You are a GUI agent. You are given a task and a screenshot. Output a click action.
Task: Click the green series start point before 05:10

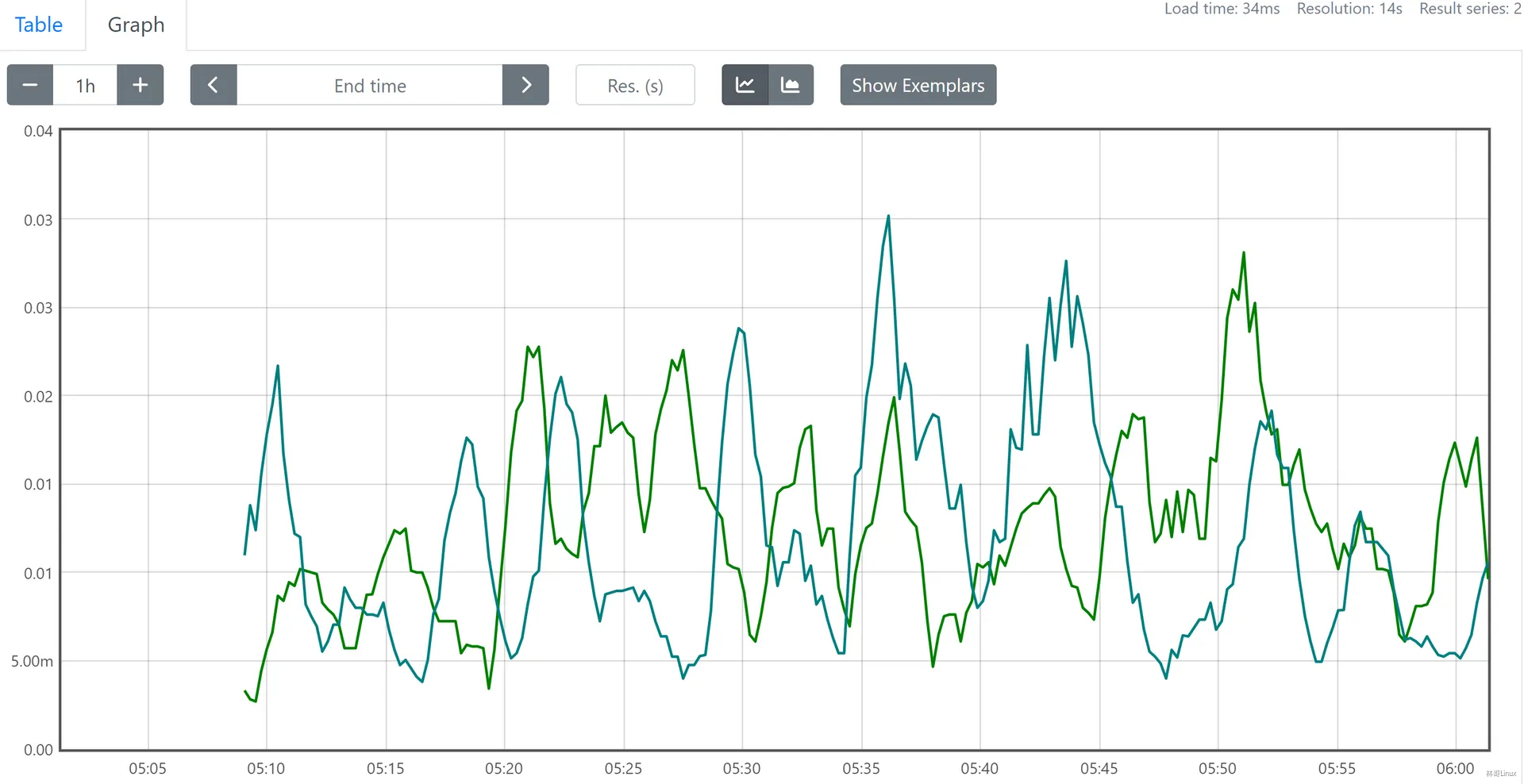(245, 691)
